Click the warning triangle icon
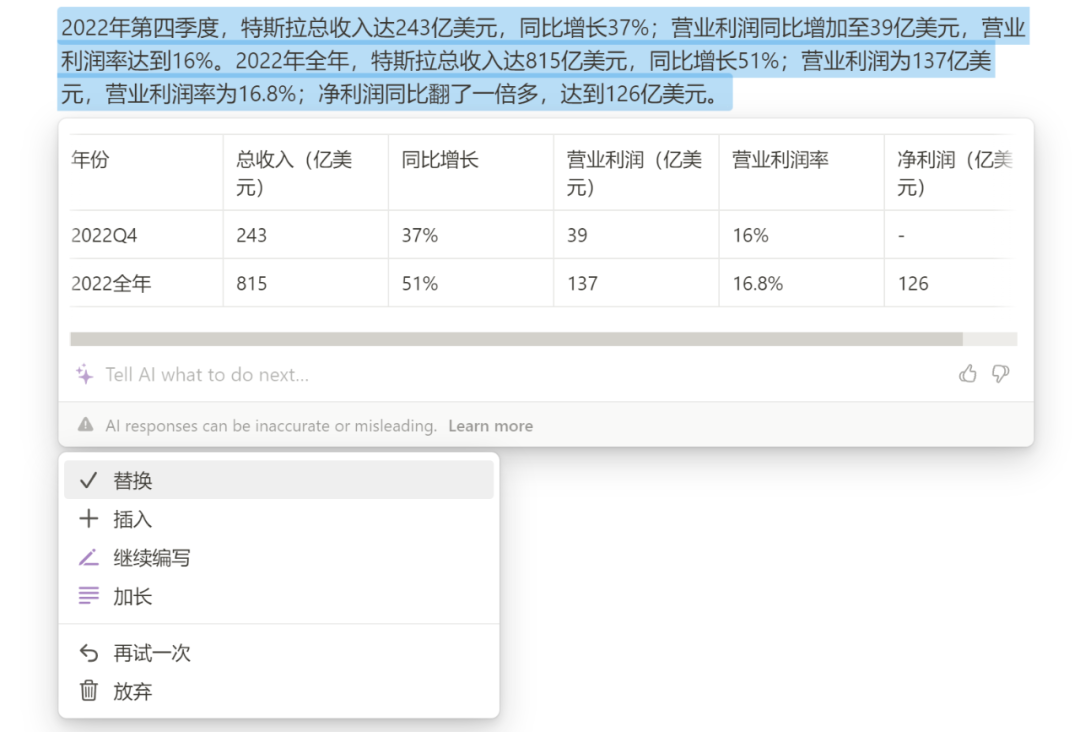 pos(85,425)
